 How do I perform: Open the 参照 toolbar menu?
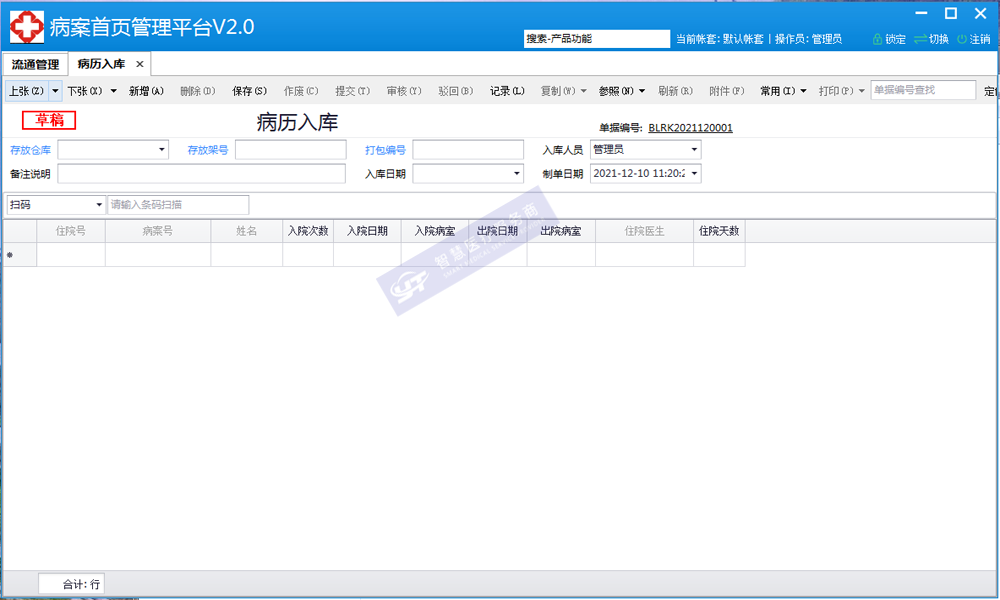coord(622,91)
